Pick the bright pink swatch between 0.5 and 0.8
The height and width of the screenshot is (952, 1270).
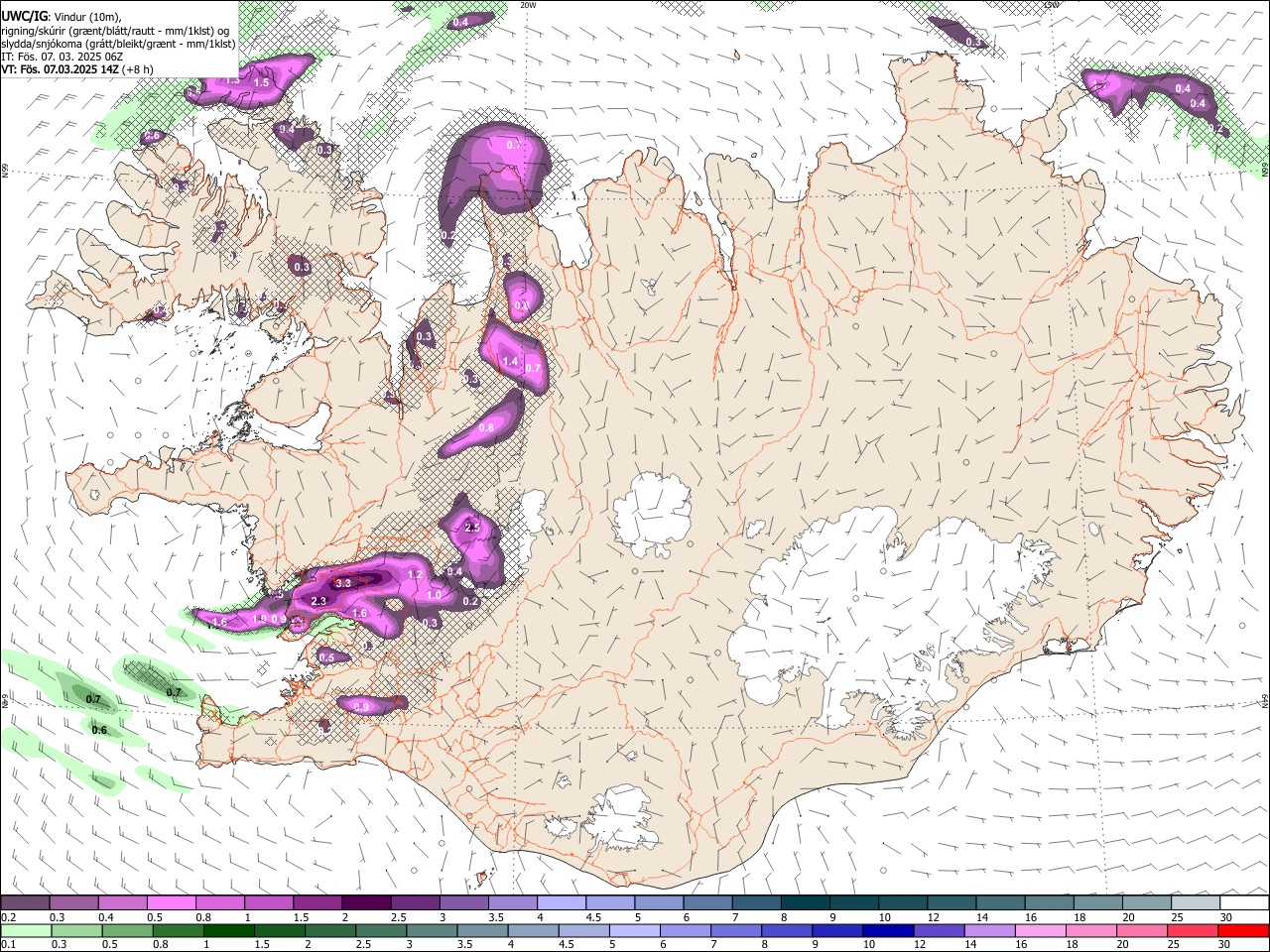click(x=172, y=902)
